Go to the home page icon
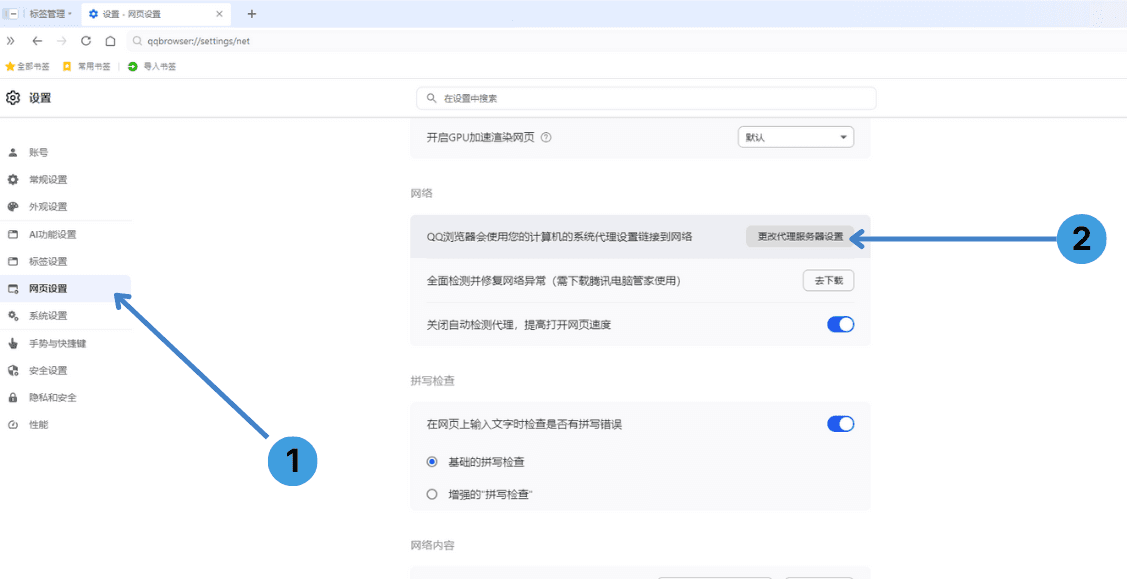 click(111, 41)
